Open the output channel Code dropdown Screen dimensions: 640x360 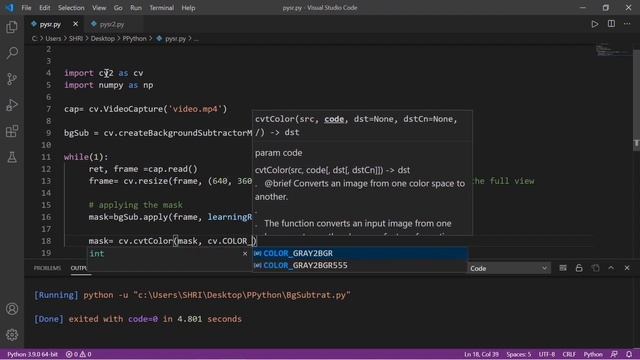point(508,268)
